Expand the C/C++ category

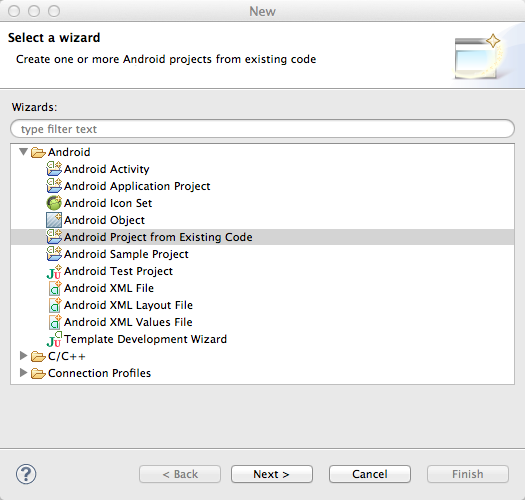(x=23, y=356)
